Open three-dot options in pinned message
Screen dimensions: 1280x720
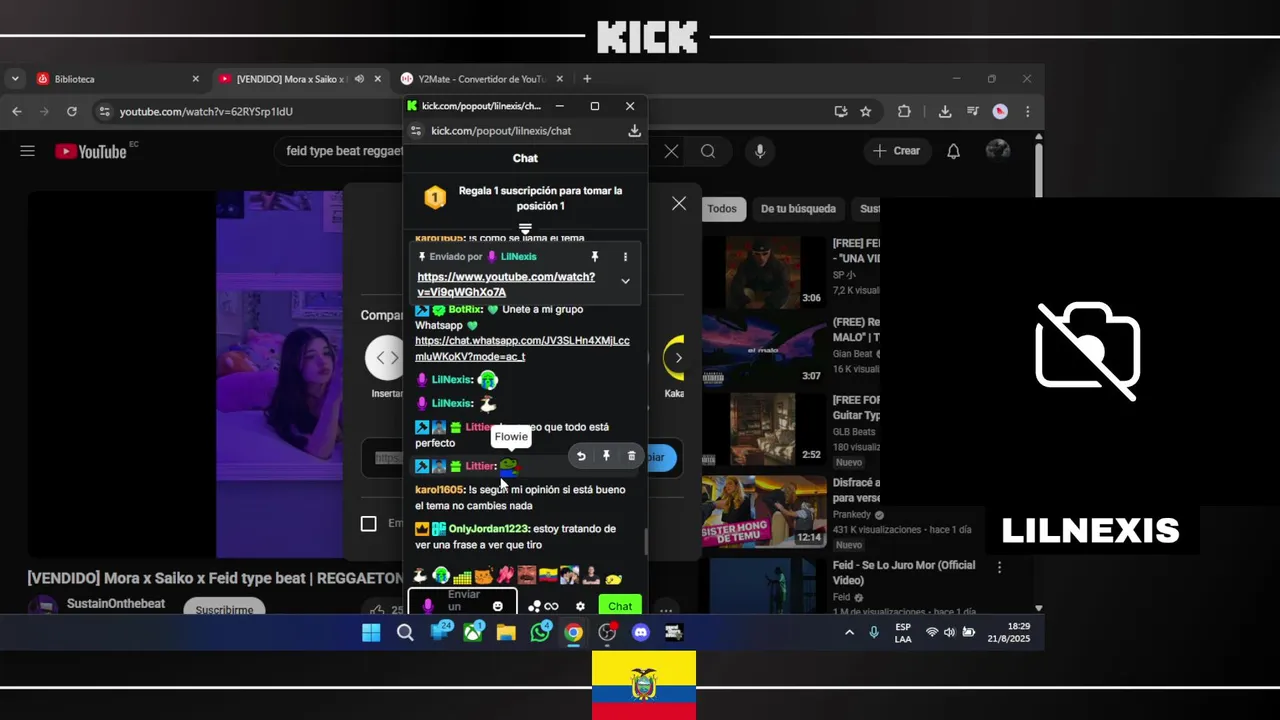pos(626,257)
